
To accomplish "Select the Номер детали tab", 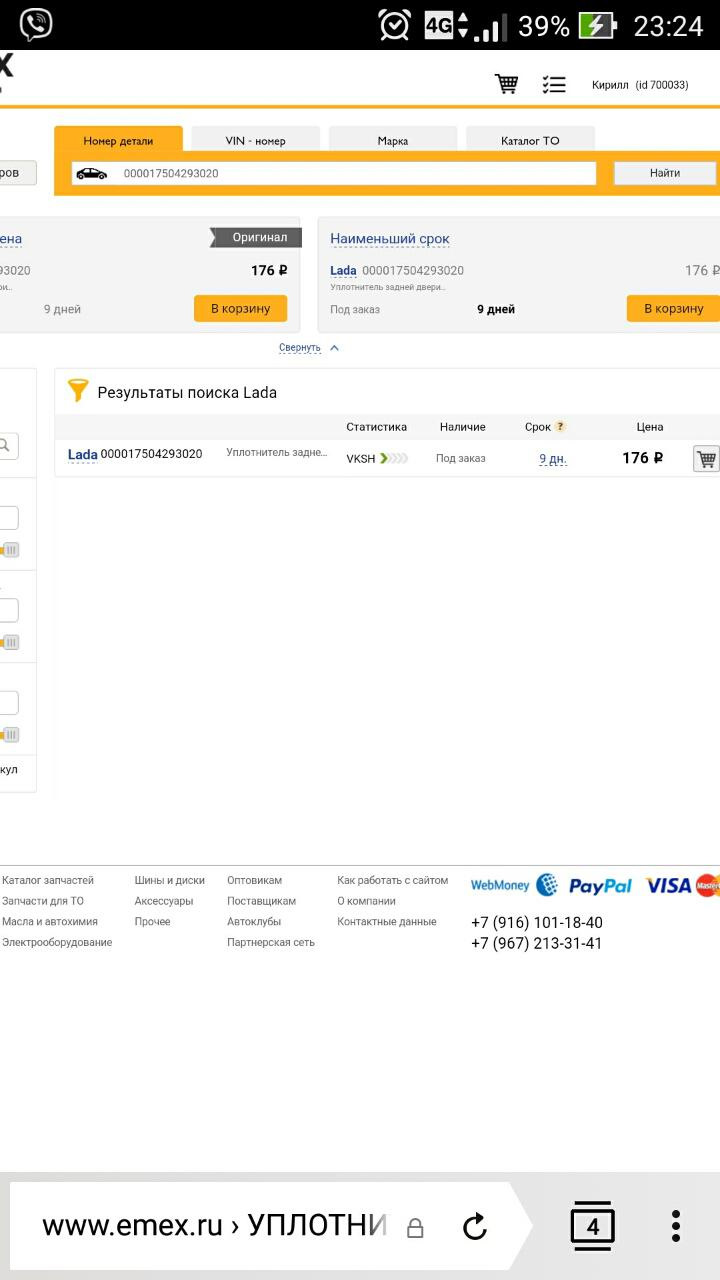I will (118, 141).
